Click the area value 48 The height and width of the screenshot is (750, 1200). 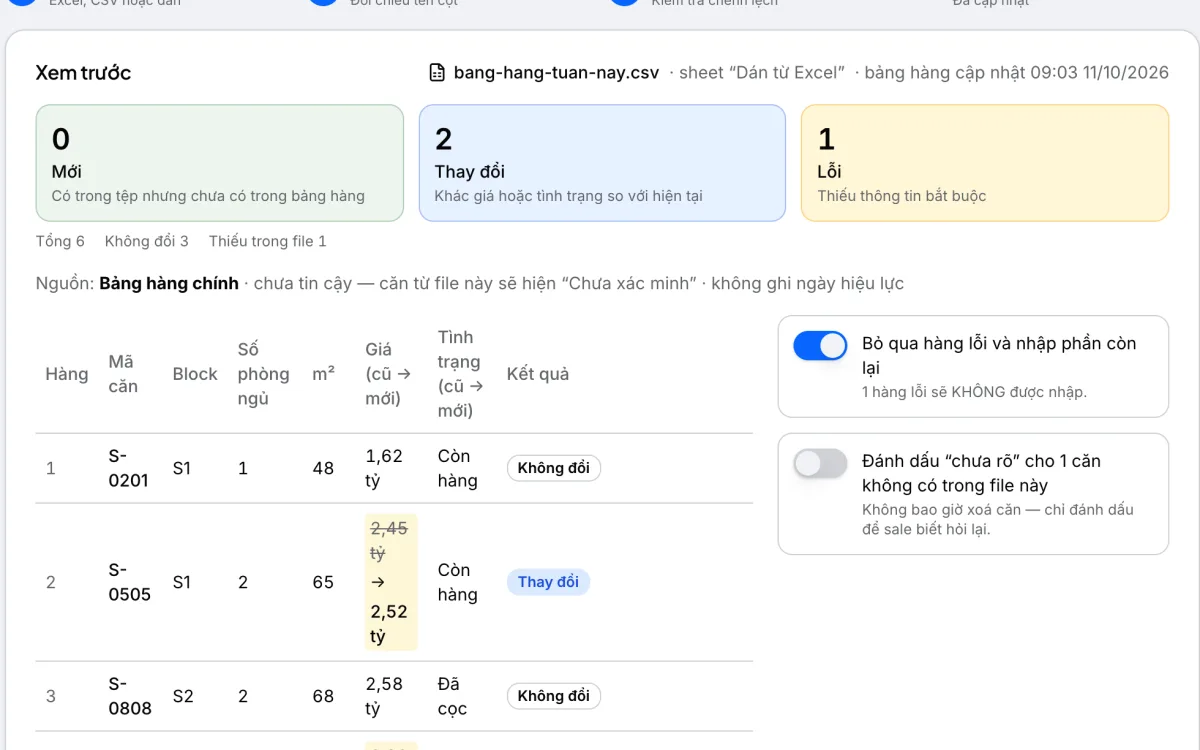[x=323, y=468]
